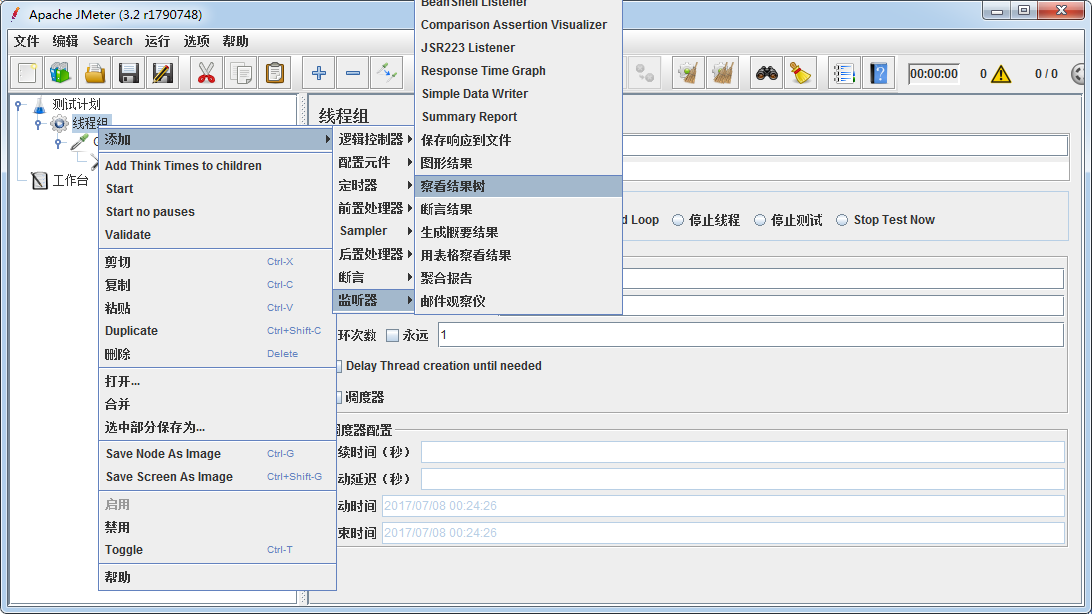Click the Function Helper list icon
Screen dimensions: 1092x614
[x=844, y=73]
